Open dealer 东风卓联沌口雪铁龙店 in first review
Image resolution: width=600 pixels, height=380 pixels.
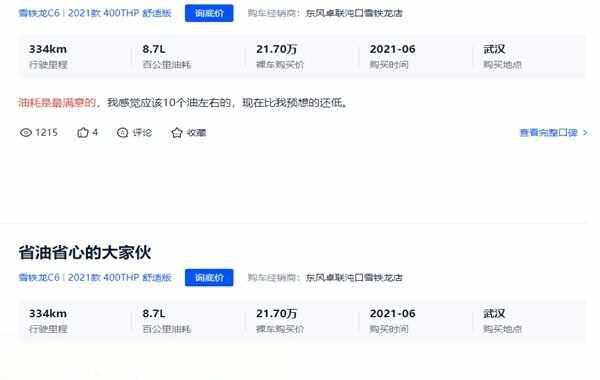[x=354, y=13]
